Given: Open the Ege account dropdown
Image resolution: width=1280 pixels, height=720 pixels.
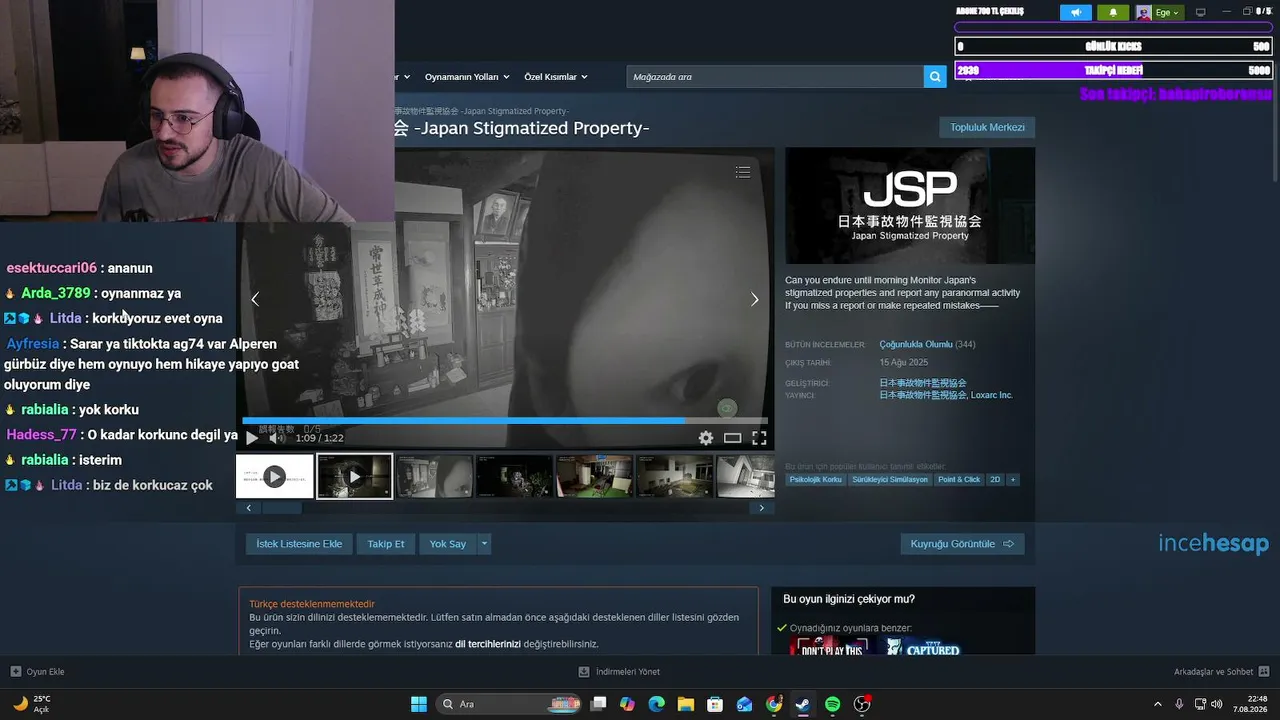Looking at the screenshot, I should (1158, 12).
